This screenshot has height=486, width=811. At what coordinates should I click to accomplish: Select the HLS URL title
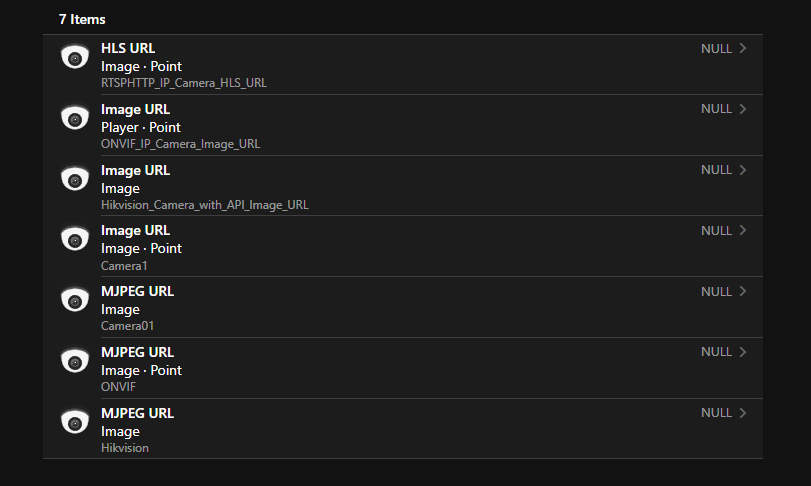pos(128,48)
